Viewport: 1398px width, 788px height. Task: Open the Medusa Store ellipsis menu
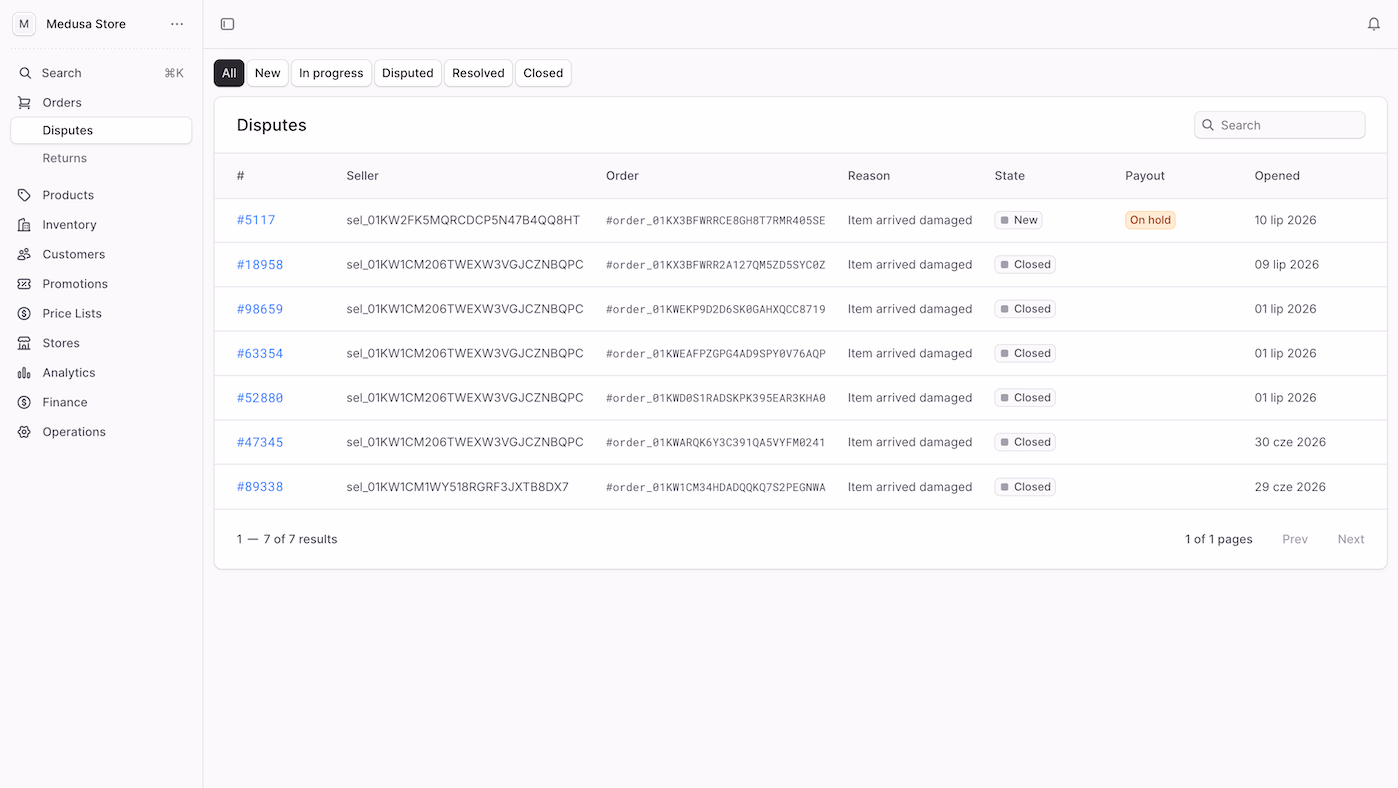(177, 24)
